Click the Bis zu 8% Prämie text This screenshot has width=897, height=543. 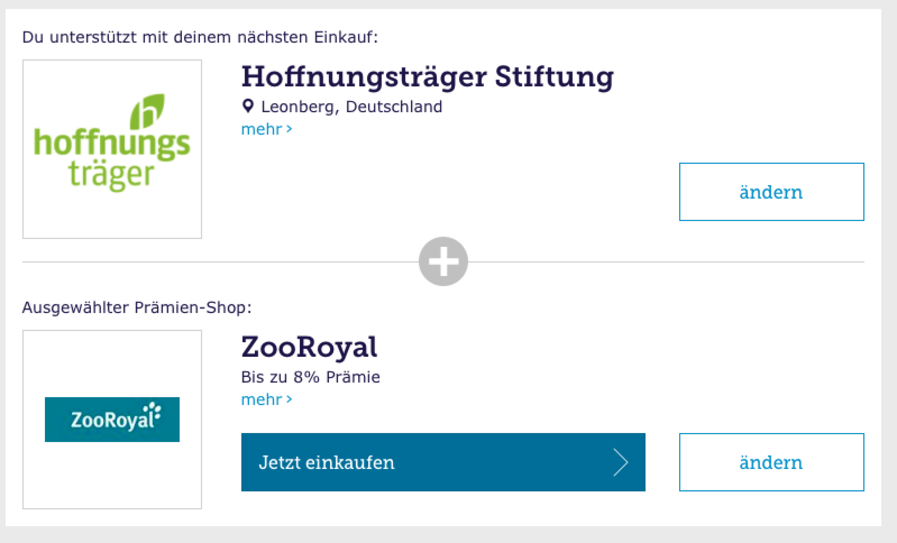coord(311,377)
